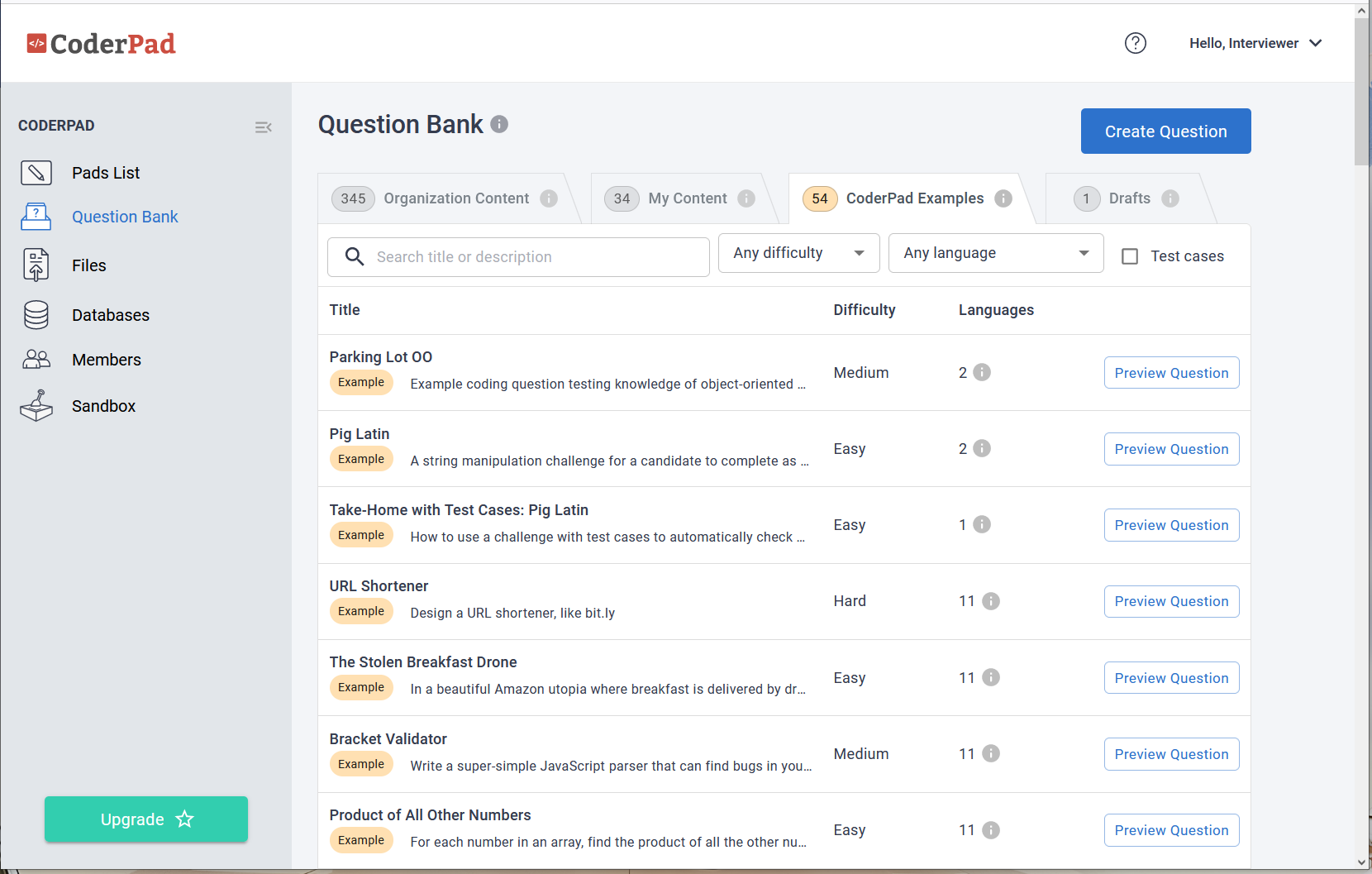Open the Any language dropdown

pyautogui.click(x=996, y=253)
